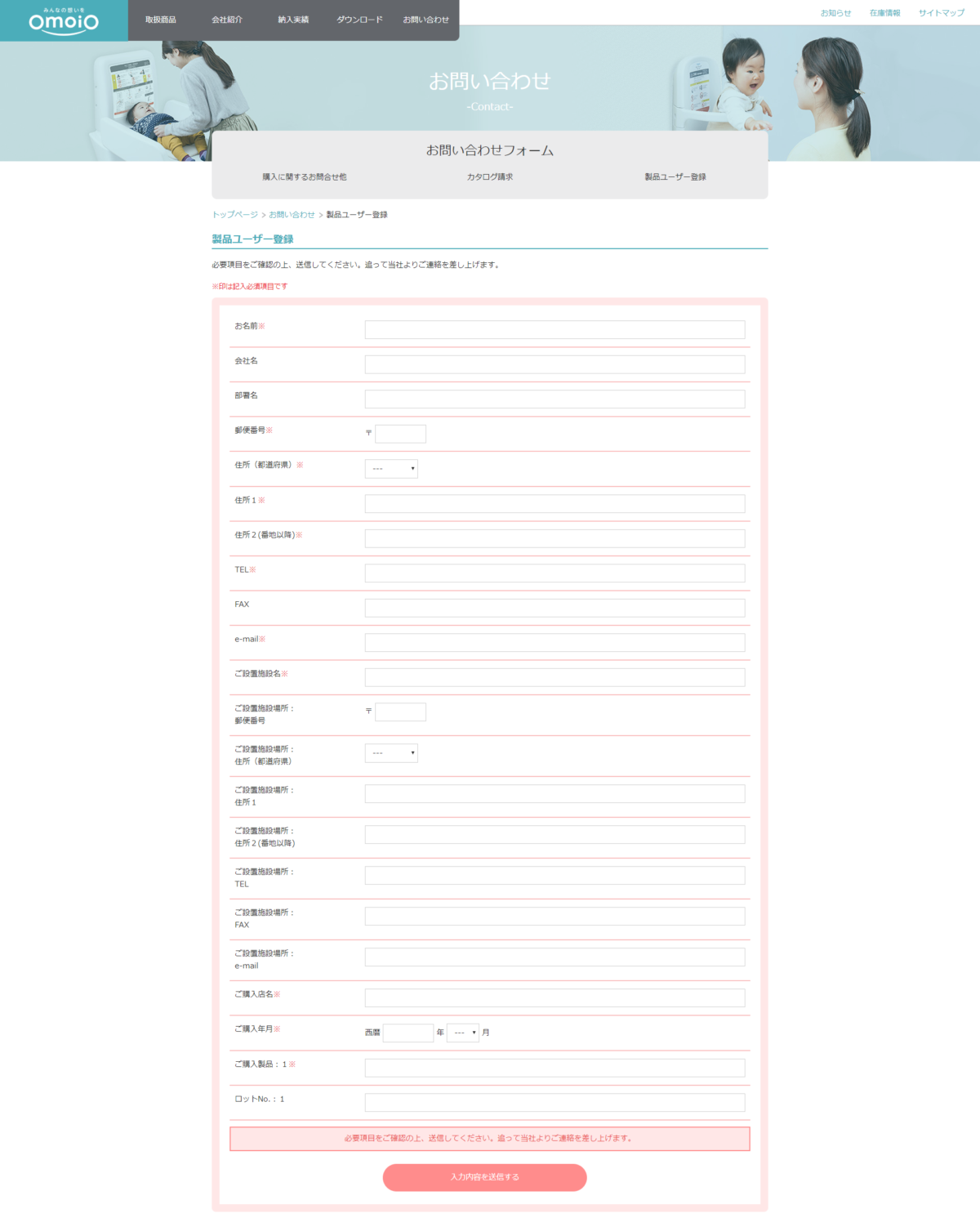980x1218 pixels.
Task: Focus the ご設置施設場所 郵便番号 input
Action: pyautogui.click(x=400, y=712)
